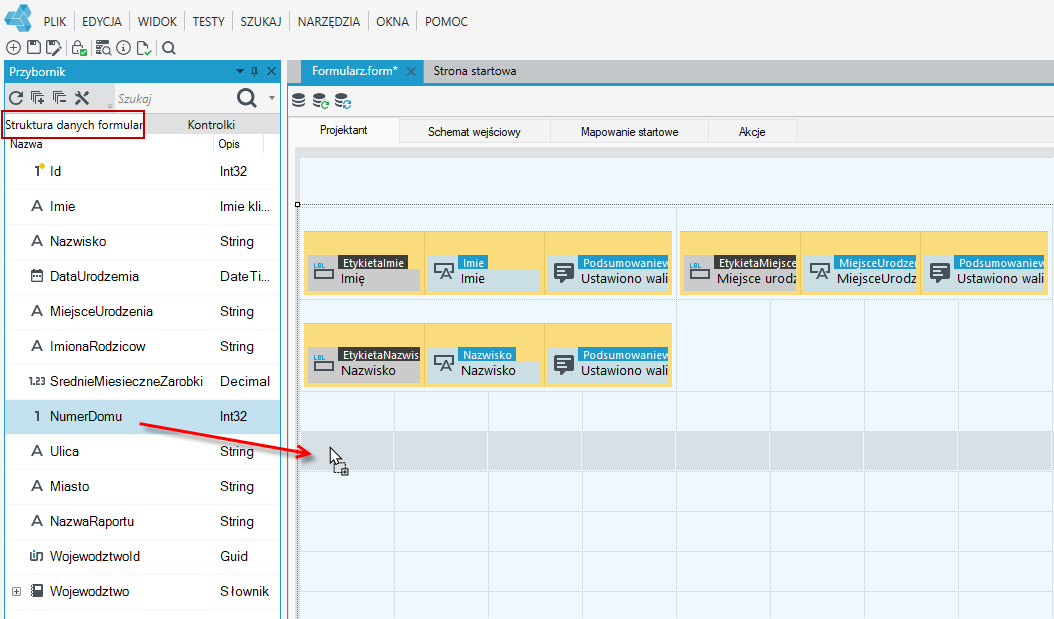Select the WojewodztwoId field row
The image size is (1054, 619).
coord(142,556)
